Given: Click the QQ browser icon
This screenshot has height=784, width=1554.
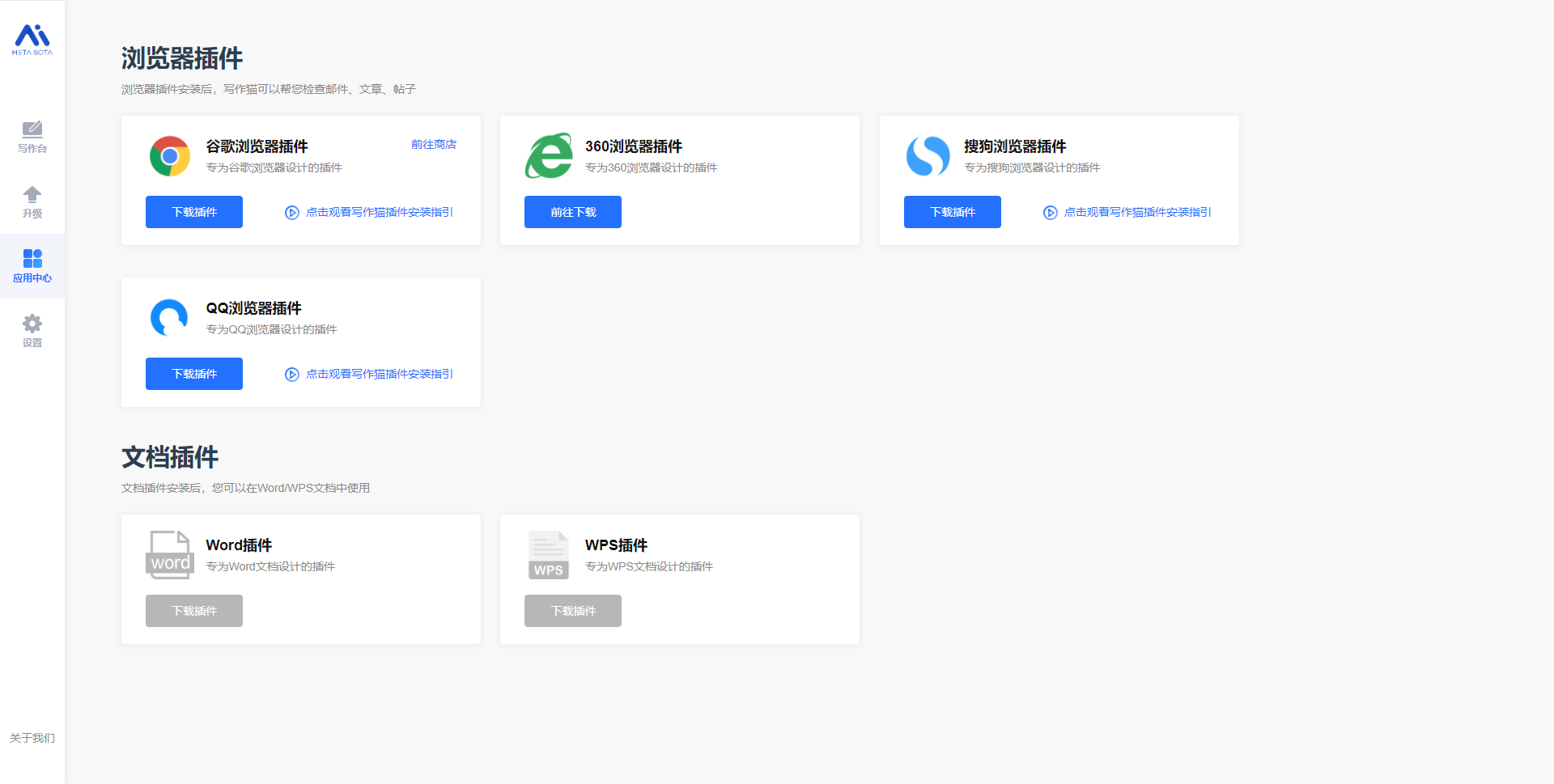Looking at the screenshot, I should [170, 318].
